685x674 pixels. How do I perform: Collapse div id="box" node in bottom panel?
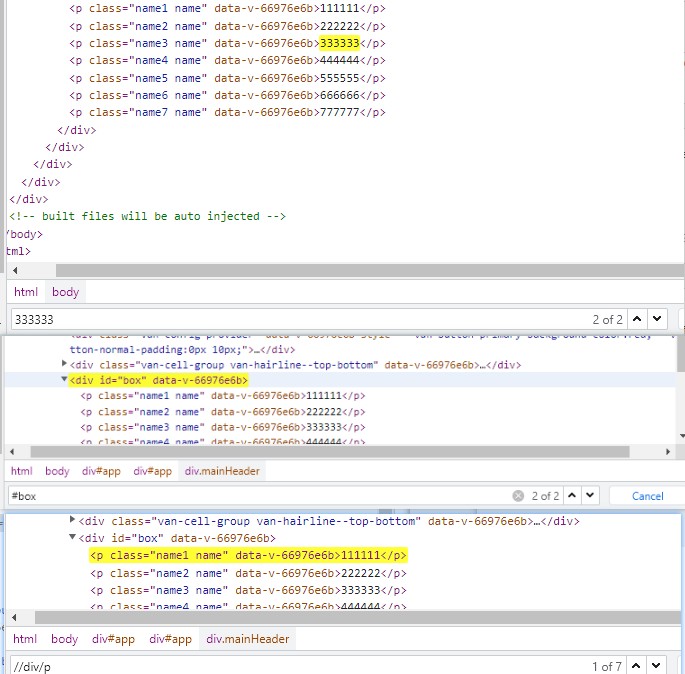pyautogui.click(x=73, y=537)
